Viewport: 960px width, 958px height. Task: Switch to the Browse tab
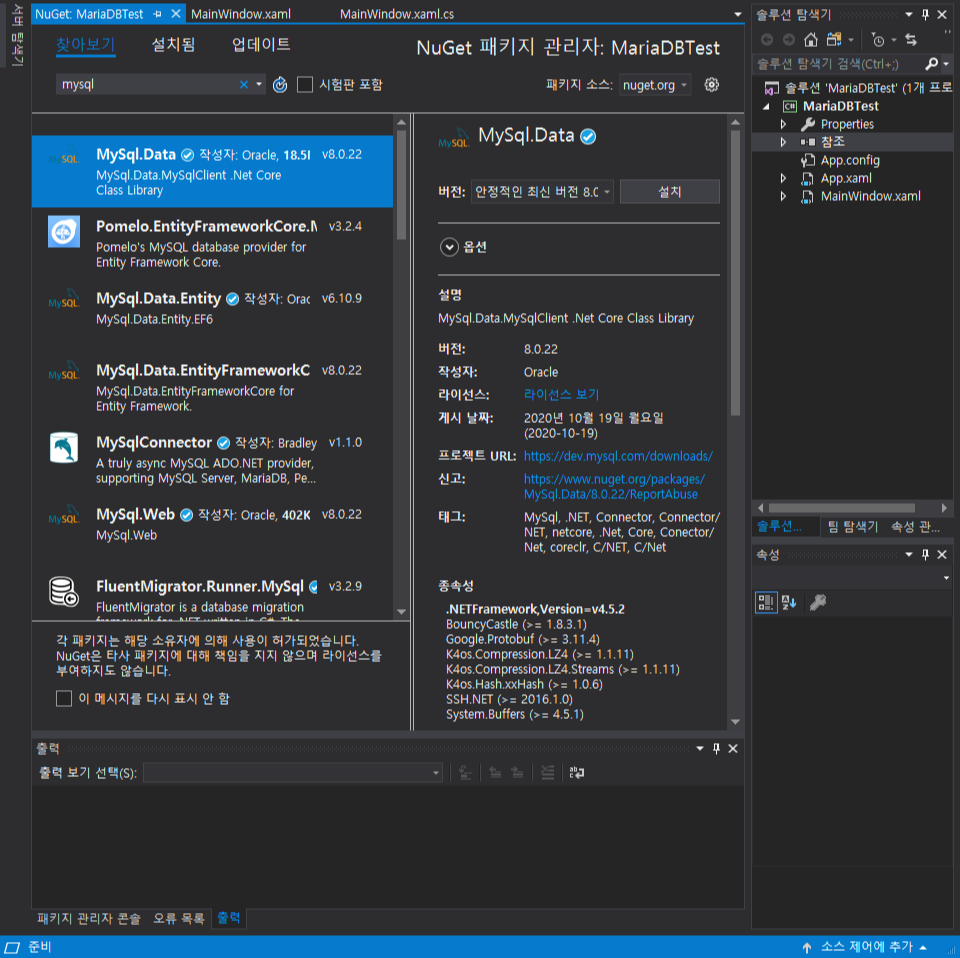click(86, 45)
